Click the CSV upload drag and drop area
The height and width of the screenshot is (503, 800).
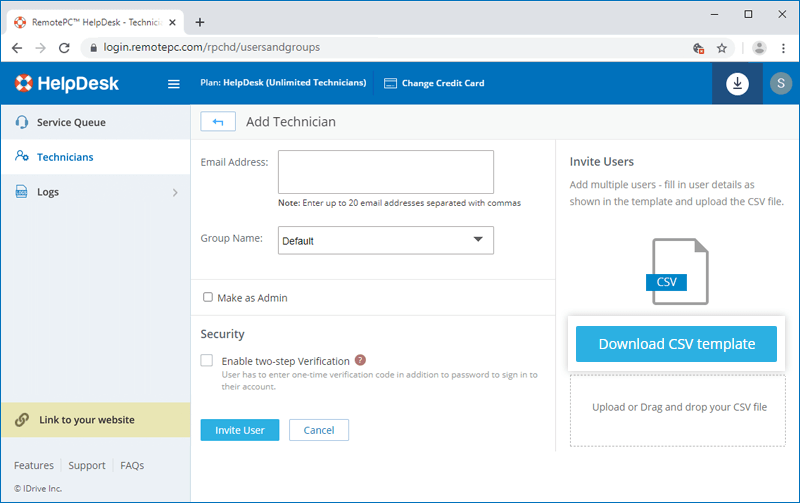pos(679,408)
